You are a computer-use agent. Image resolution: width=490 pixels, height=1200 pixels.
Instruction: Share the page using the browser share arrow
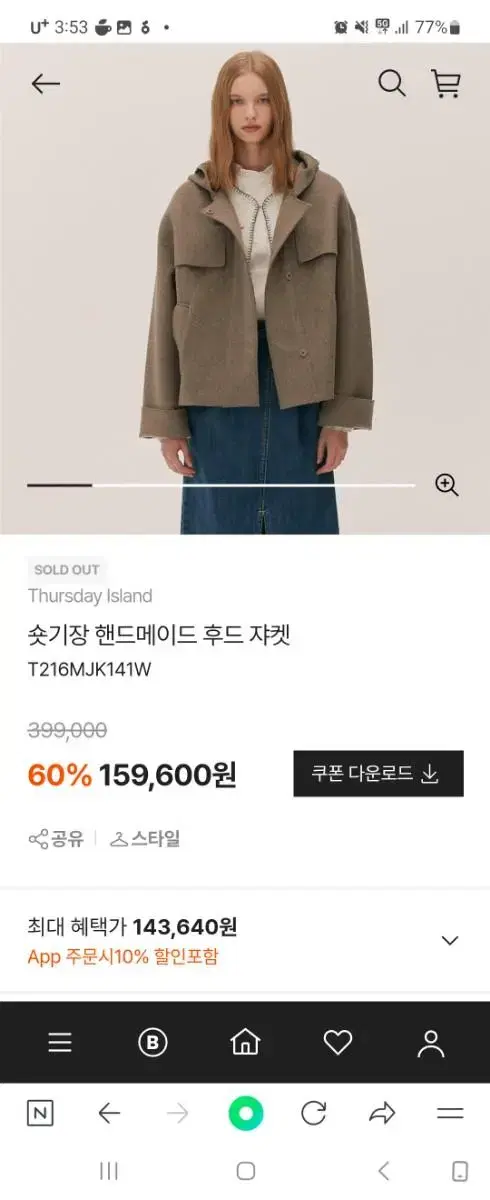pos(382,1113)
